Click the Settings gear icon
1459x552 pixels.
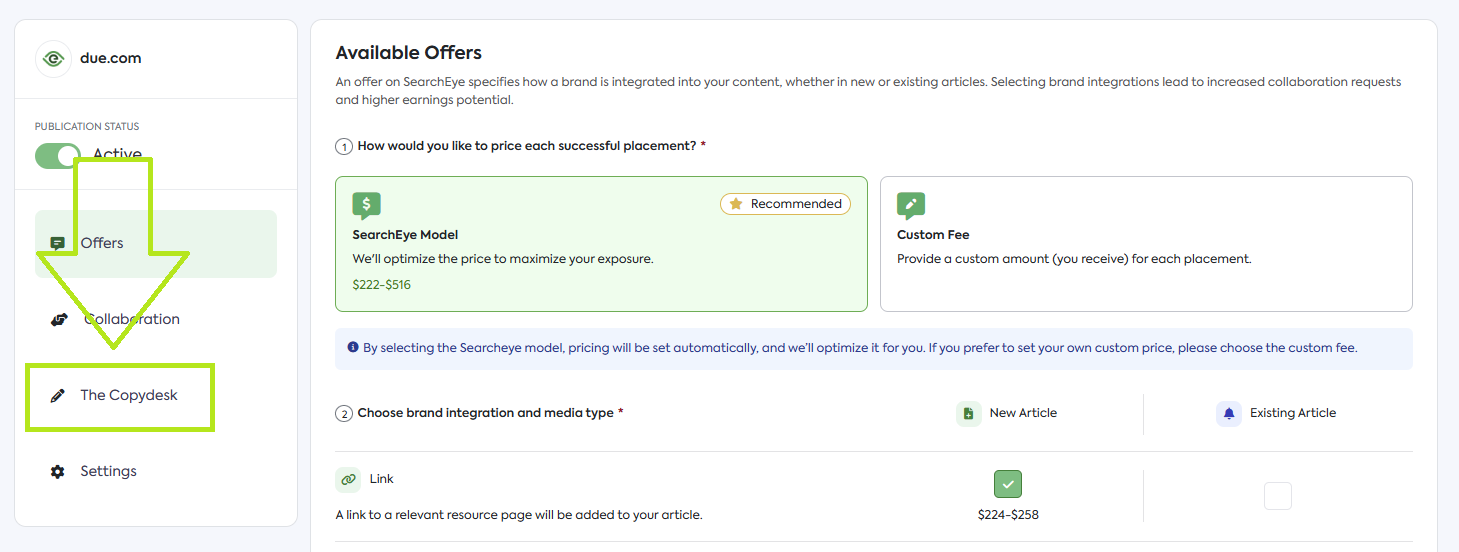coord(58,471)
